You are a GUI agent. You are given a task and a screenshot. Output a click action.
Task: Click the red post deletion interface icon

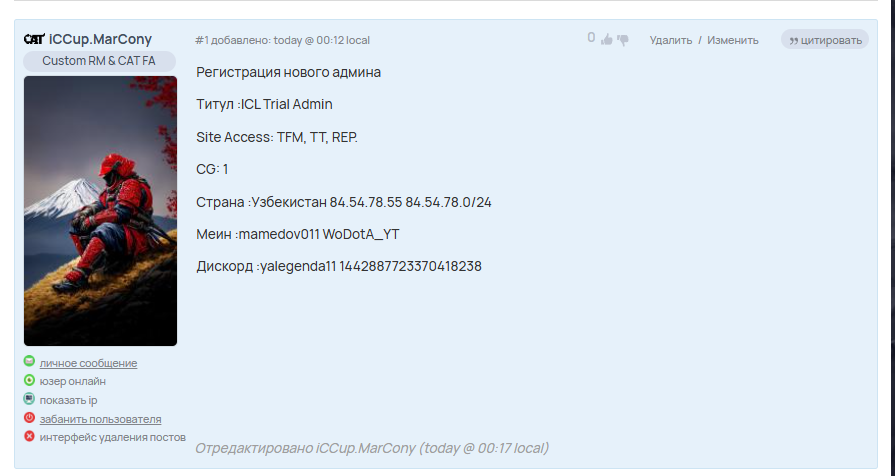[x=29, y=437]
